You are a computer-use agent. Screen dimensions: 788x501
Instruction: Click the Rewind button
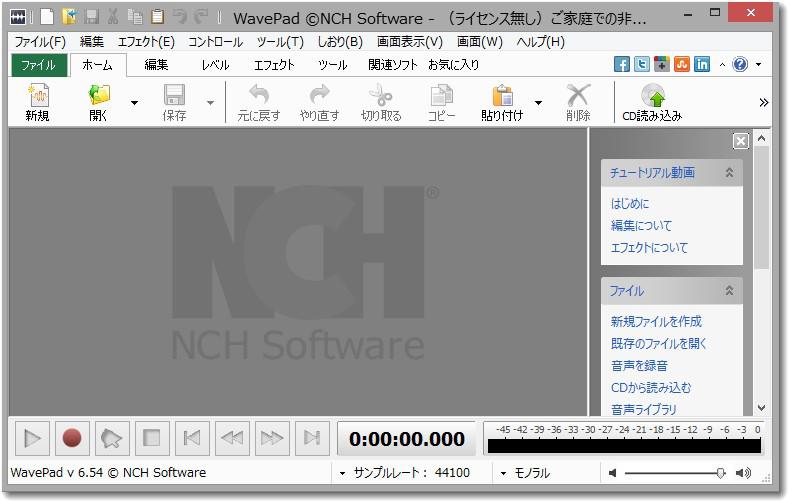pos(232,439)
